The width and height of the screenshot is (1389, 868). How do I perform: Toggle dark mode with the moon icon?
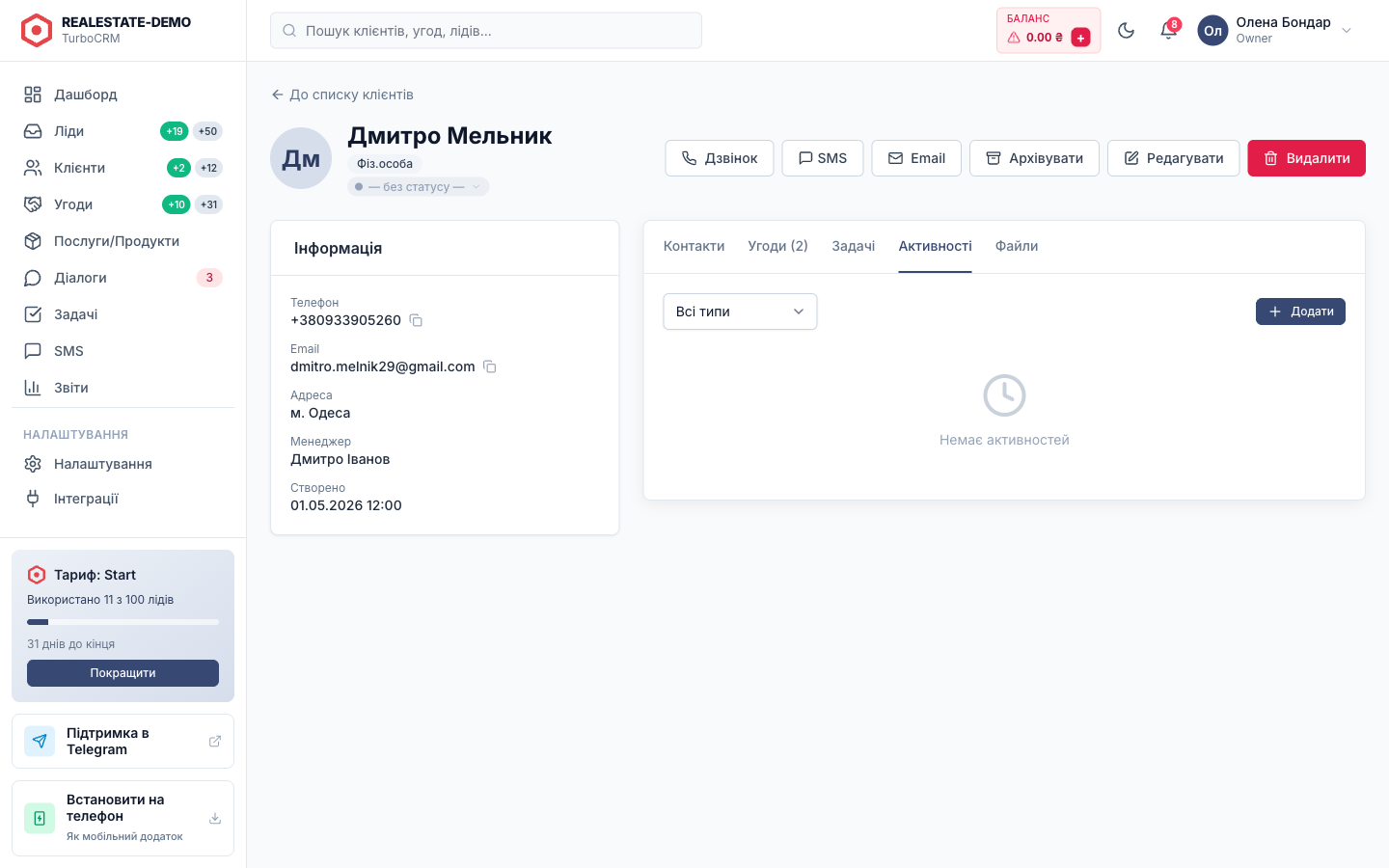coord(1126,31)
